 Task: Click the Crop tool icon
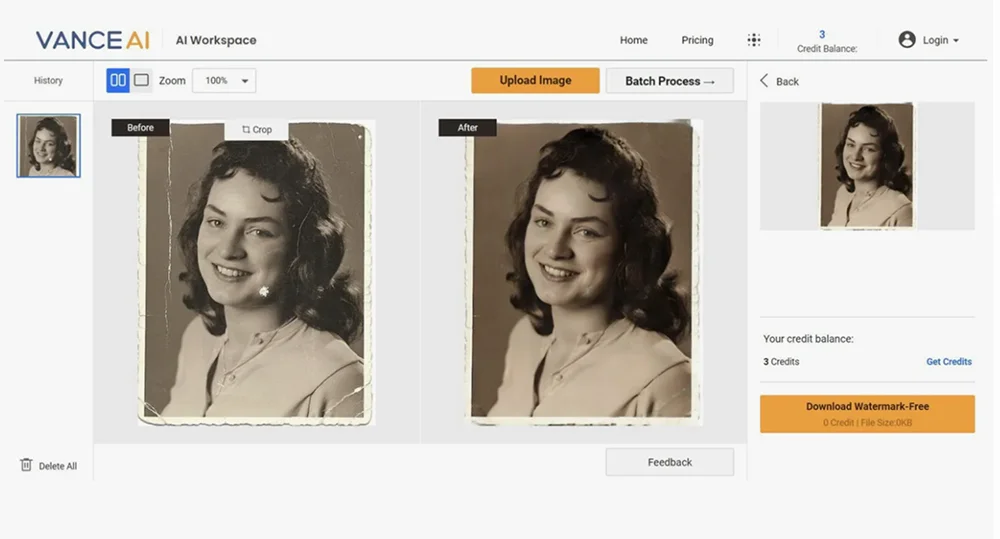click(x=246, y=130)
